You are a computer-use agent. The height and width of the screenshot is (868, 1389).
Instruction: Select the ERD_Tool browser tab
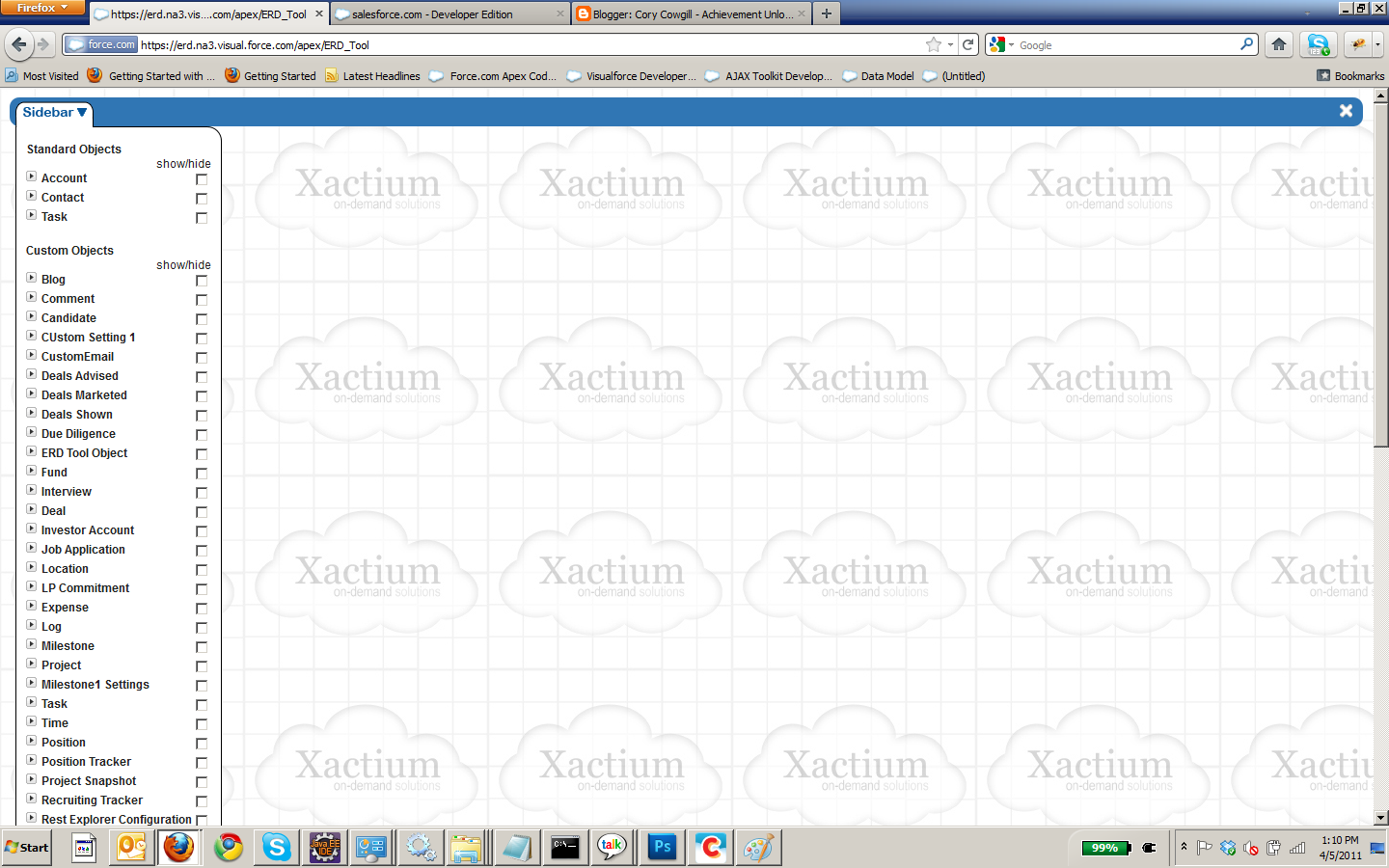pyautogui.click(x=209, y=14)
